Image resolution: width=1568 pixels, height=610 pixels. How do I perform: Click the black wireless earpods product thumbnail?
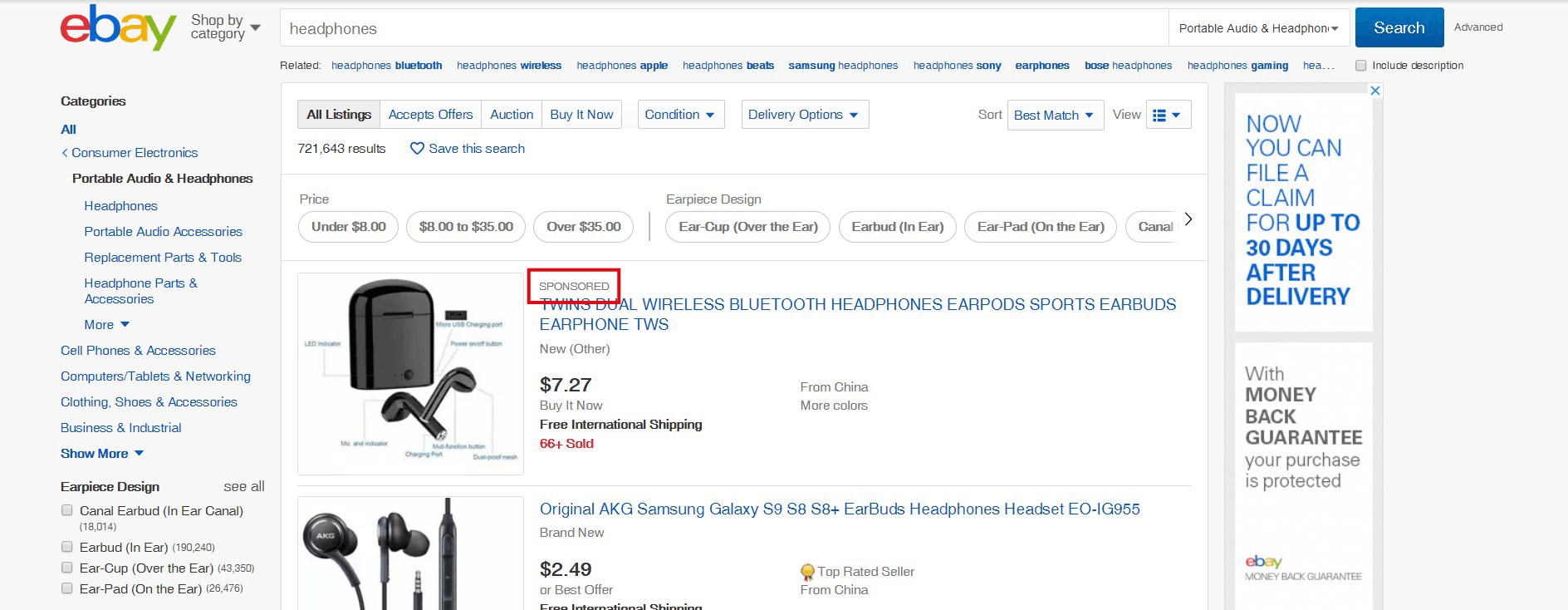[x=410, y=374]
